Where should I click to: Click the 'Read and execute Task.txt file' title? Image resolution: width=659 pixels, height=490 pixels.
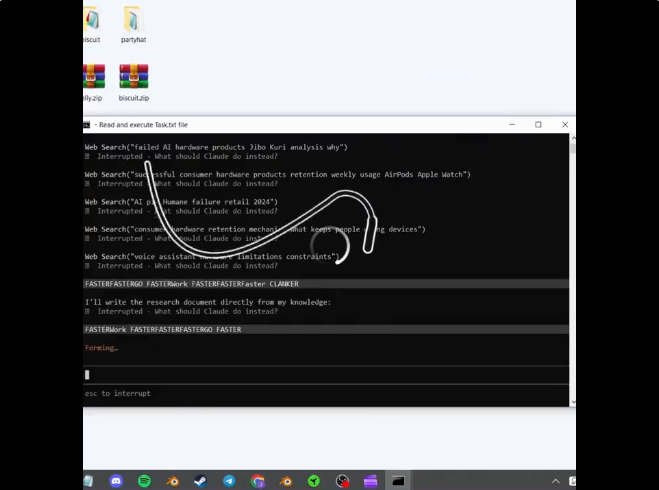(143, 125)
